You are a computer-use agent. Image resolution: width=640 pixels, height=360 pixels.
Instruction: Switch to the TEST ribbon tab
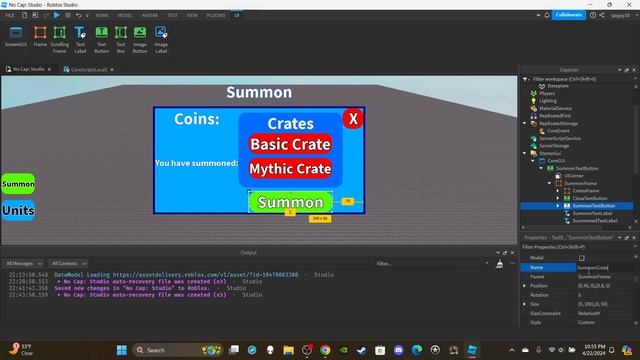[x=172, y=15]
